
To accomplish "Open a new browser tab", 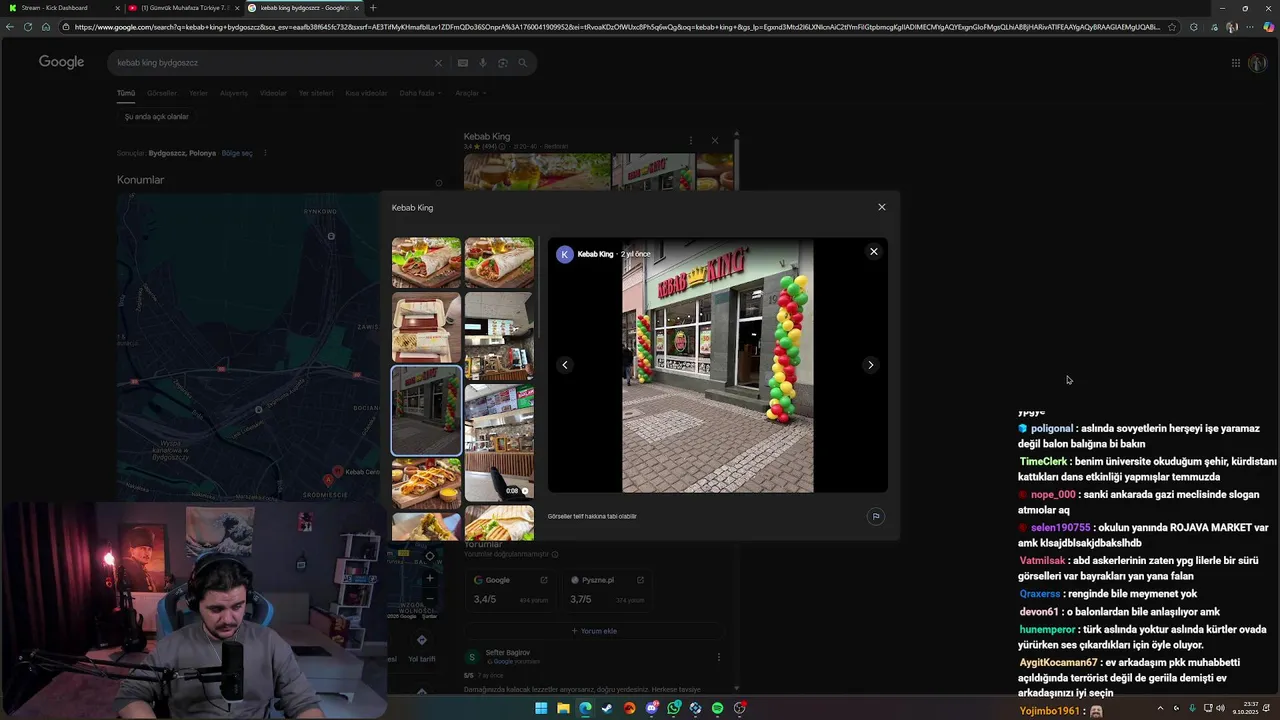I will [373, 8].
